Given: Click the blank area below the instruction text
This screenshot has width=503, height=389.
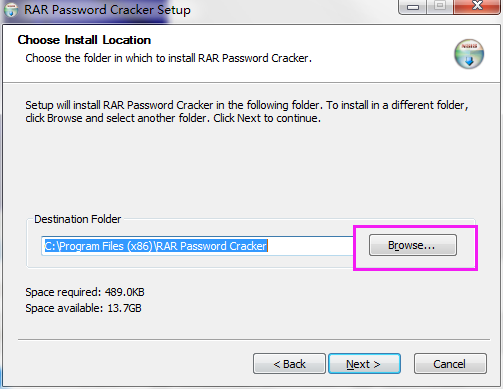Looking at the screenshot, I should click(x=252, y=167).
